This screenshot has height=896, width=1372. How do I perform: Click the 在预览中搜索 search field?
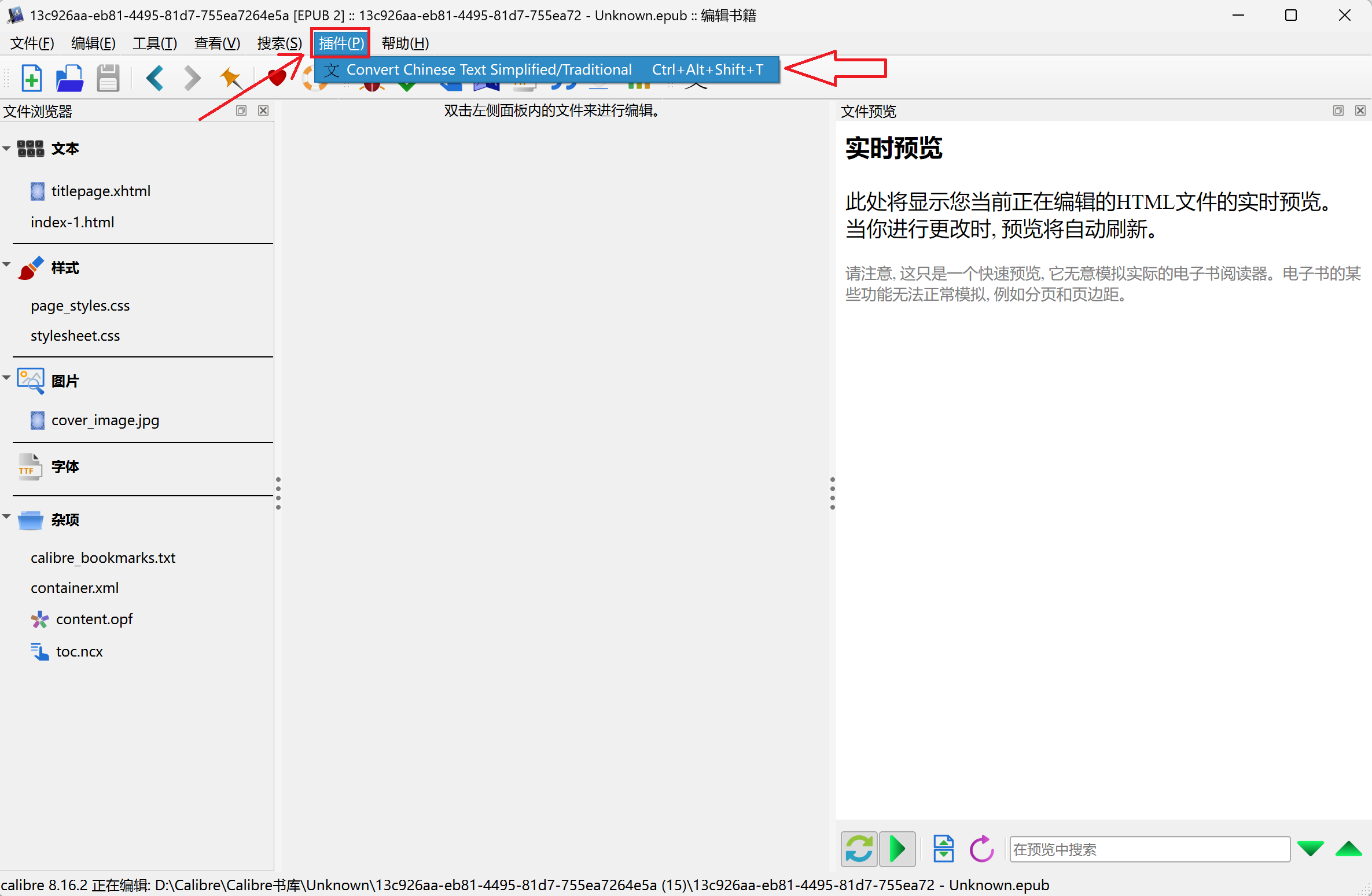pyautogui.click(x=1149, y=849)
